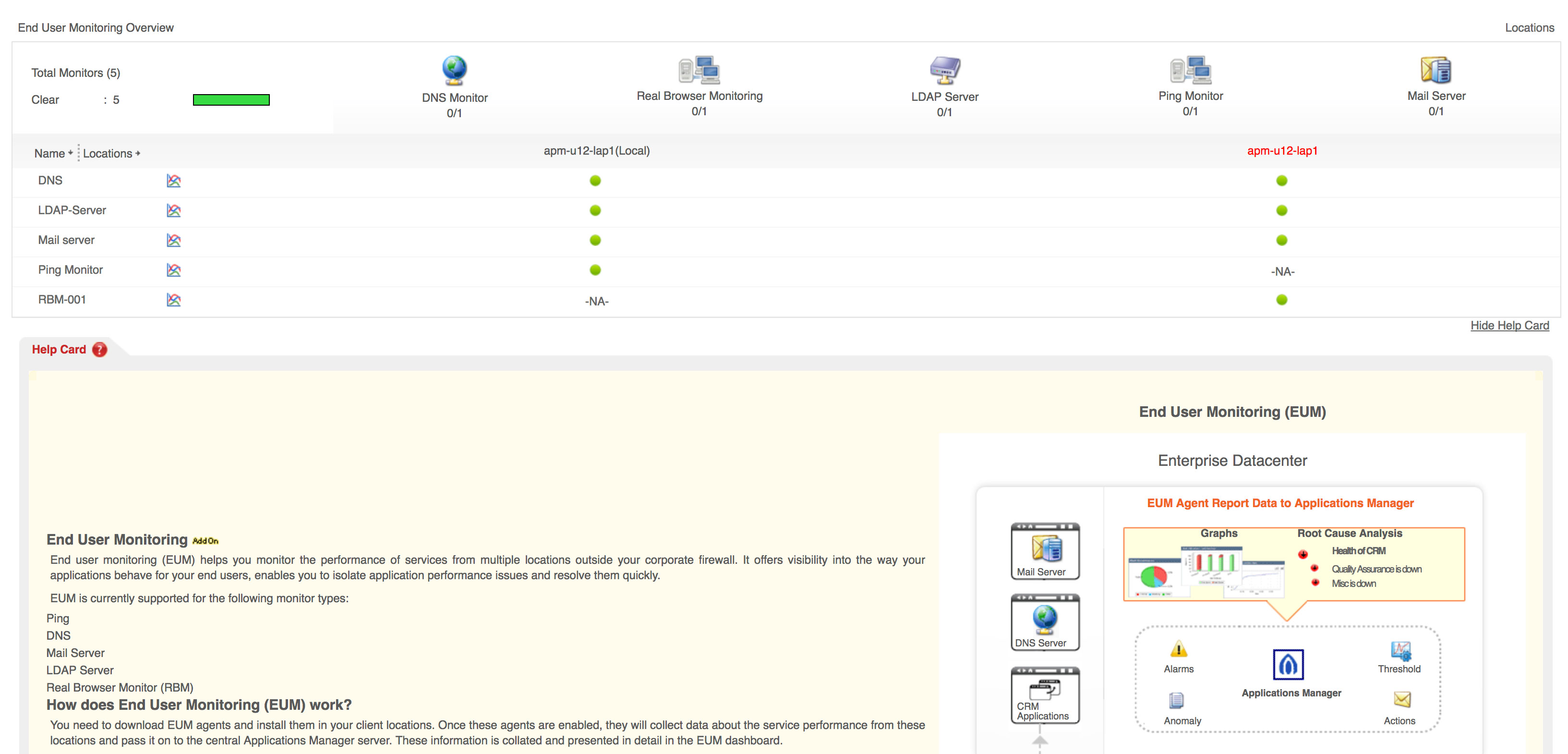Click Mail server status dot under apm-u12-lap1(Local)

pos(595,241)
